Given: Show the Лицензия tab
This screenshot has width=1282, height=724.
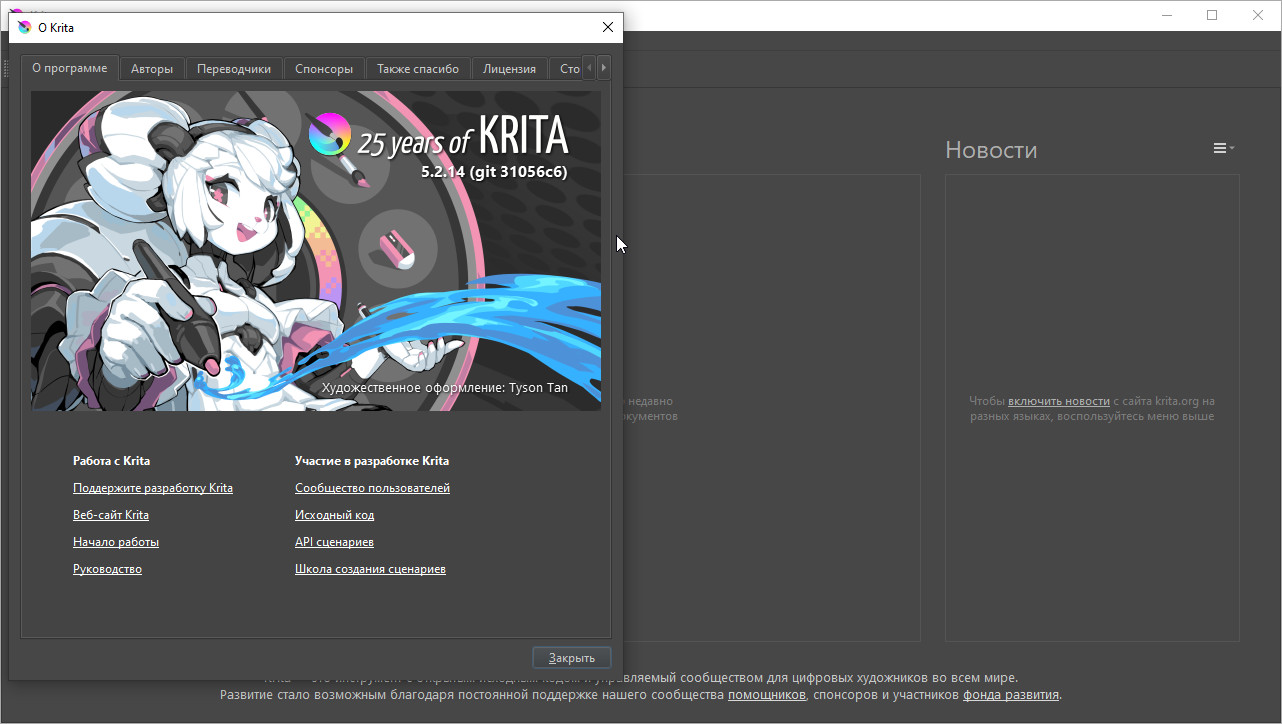Looking at the screenshot, I should pyautogui.click(x=509, y=69).
